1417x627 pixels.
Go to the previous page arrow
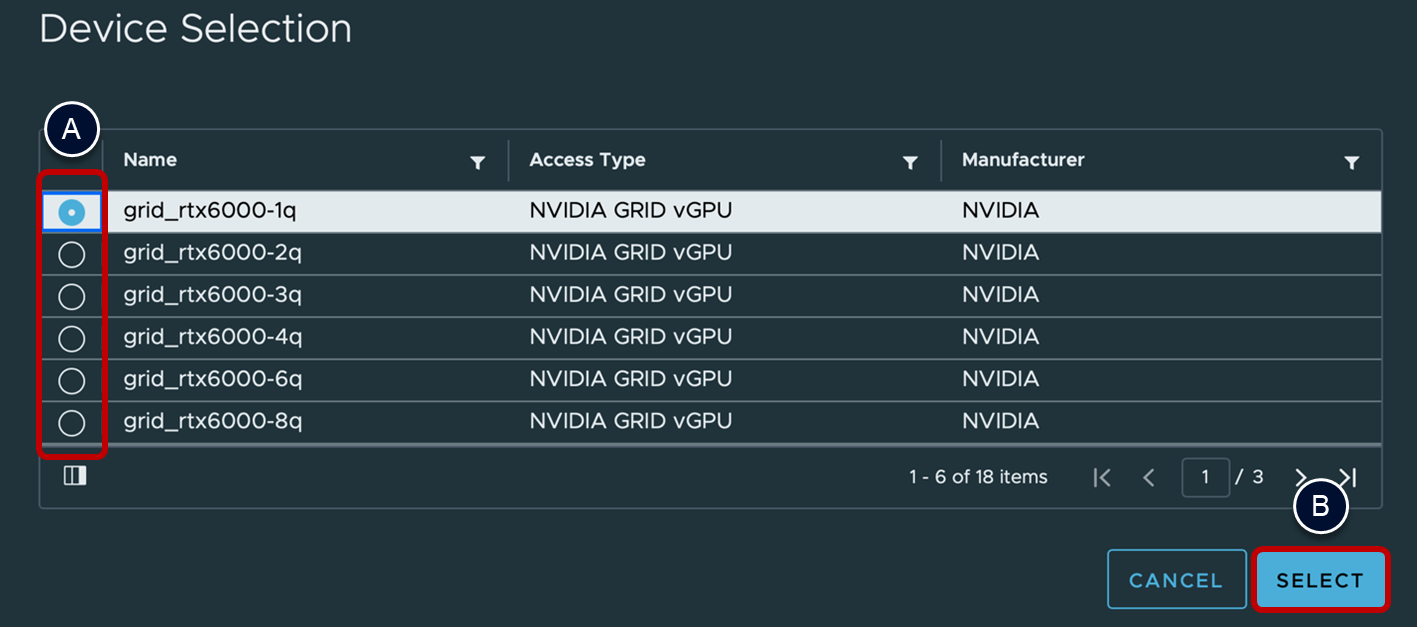coord(1149,478)
